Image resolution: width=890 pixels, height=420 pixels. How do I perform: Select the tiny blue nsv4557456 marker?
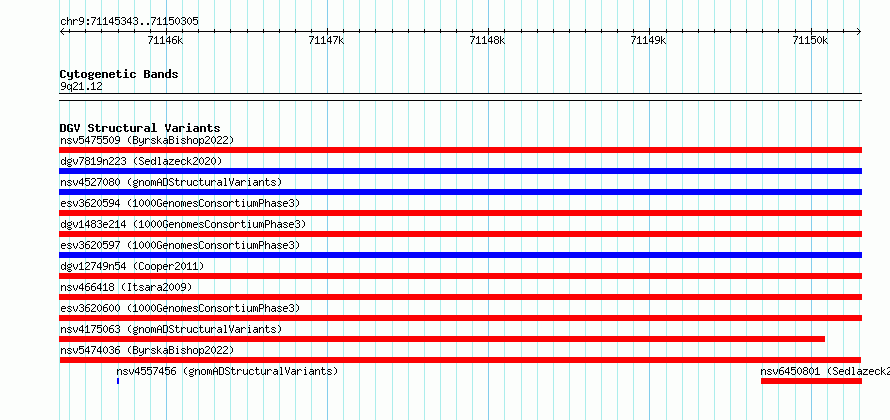pyautogui.click(x=118, y=381)
